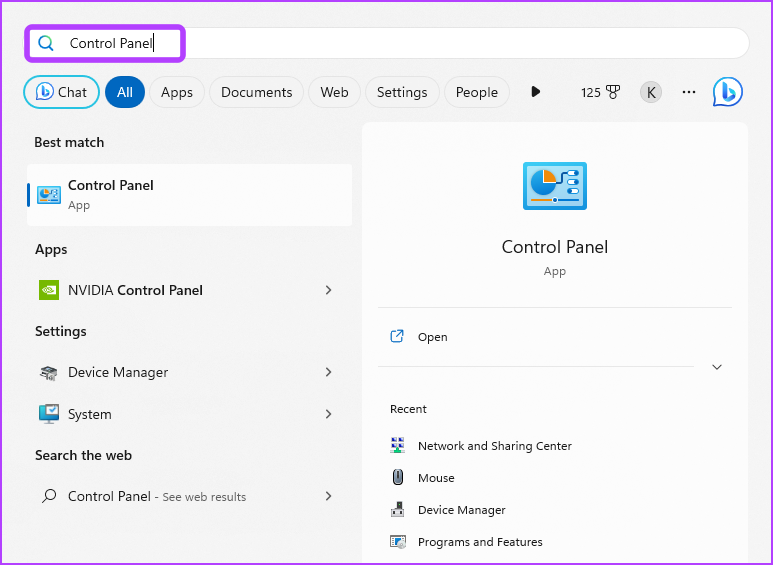The width and height of the screenshot is (773, 565).
Task: Click Programs and Features icon
Action: (397, 542)
